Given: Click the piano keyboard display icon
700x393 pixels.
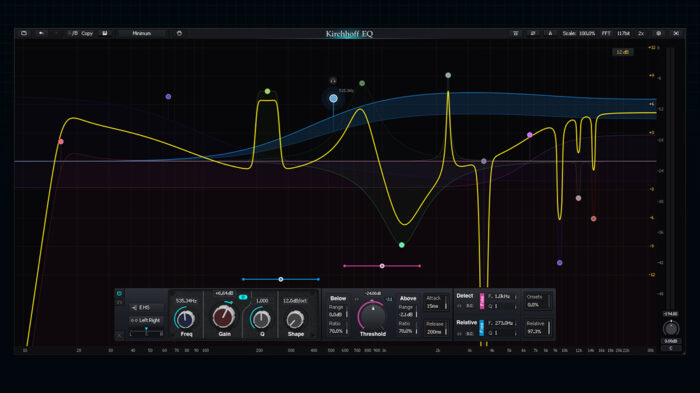Looking at the screenshot, I should coord(516,33).
